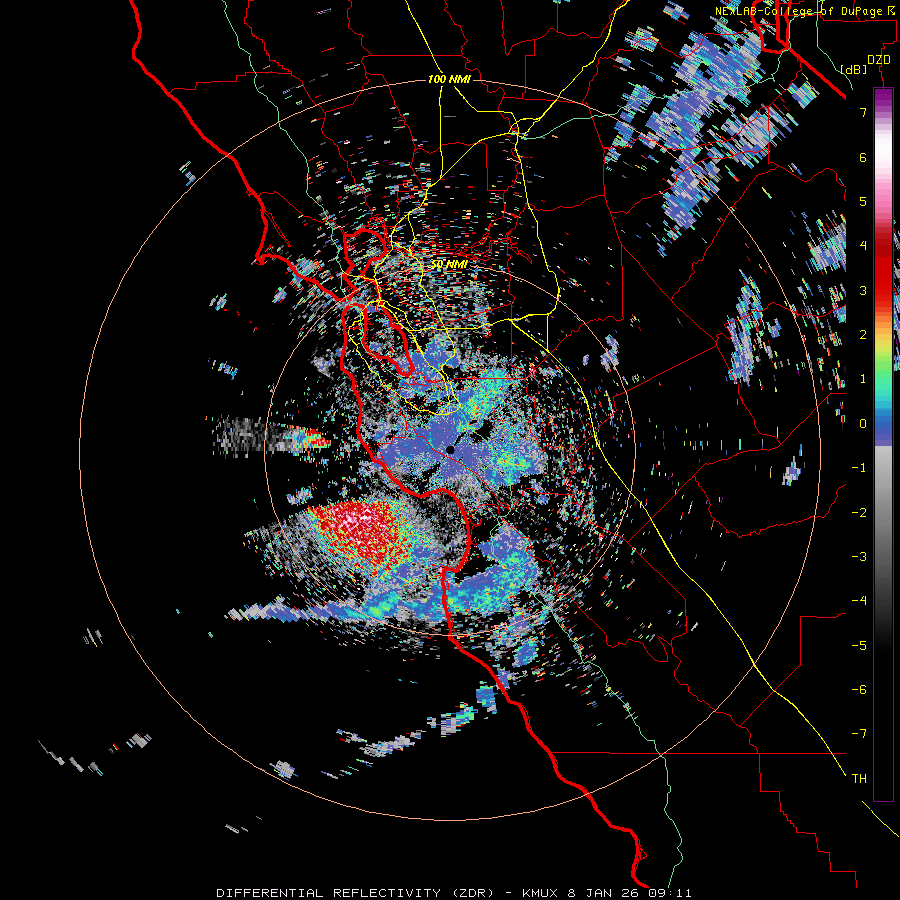The width and height of the screenshot is (900, 900).
Task: Click the '50 NMI' range ring label
Action: (449, 265)
